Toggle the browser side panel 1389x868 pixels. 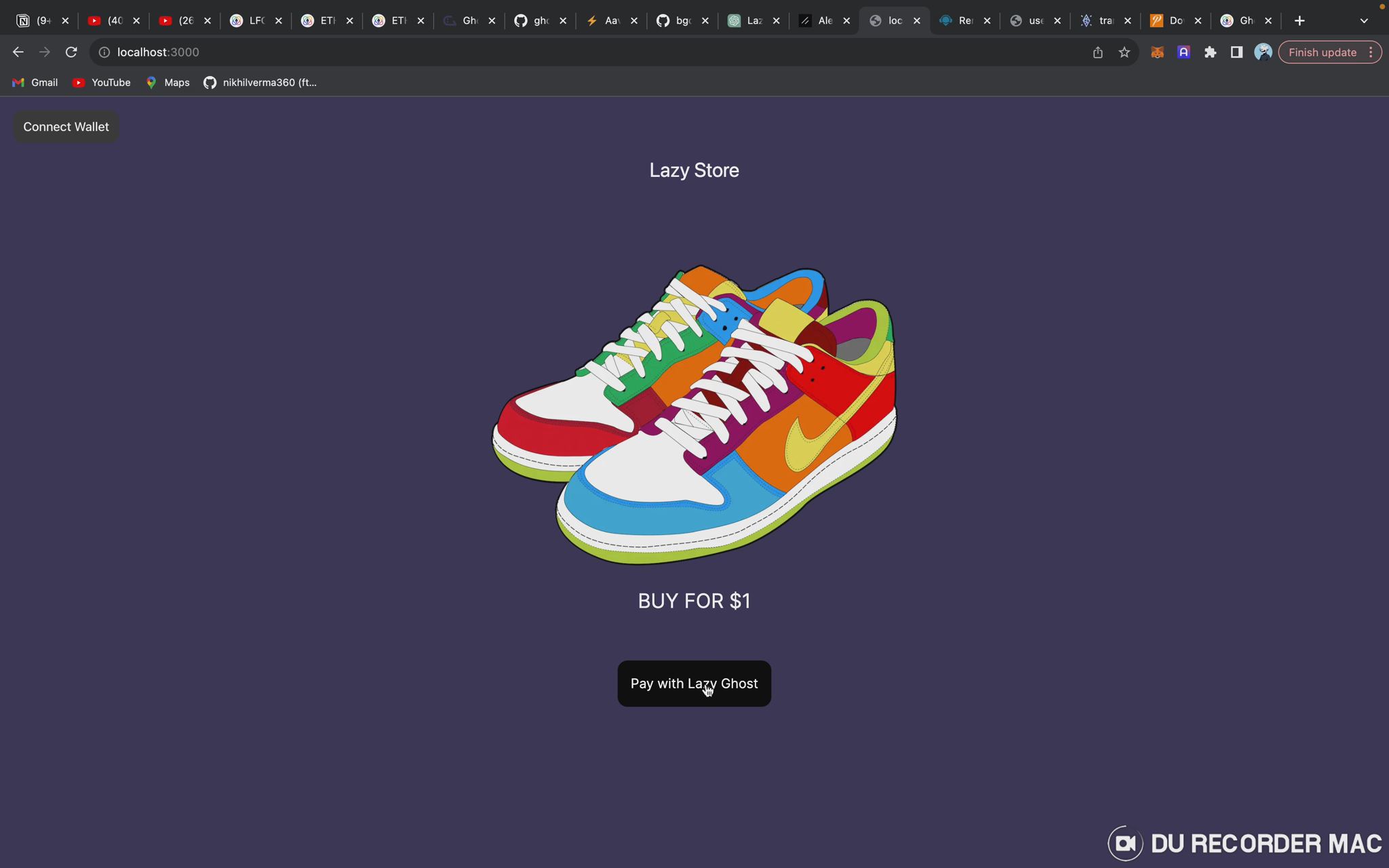(1236, 52)
